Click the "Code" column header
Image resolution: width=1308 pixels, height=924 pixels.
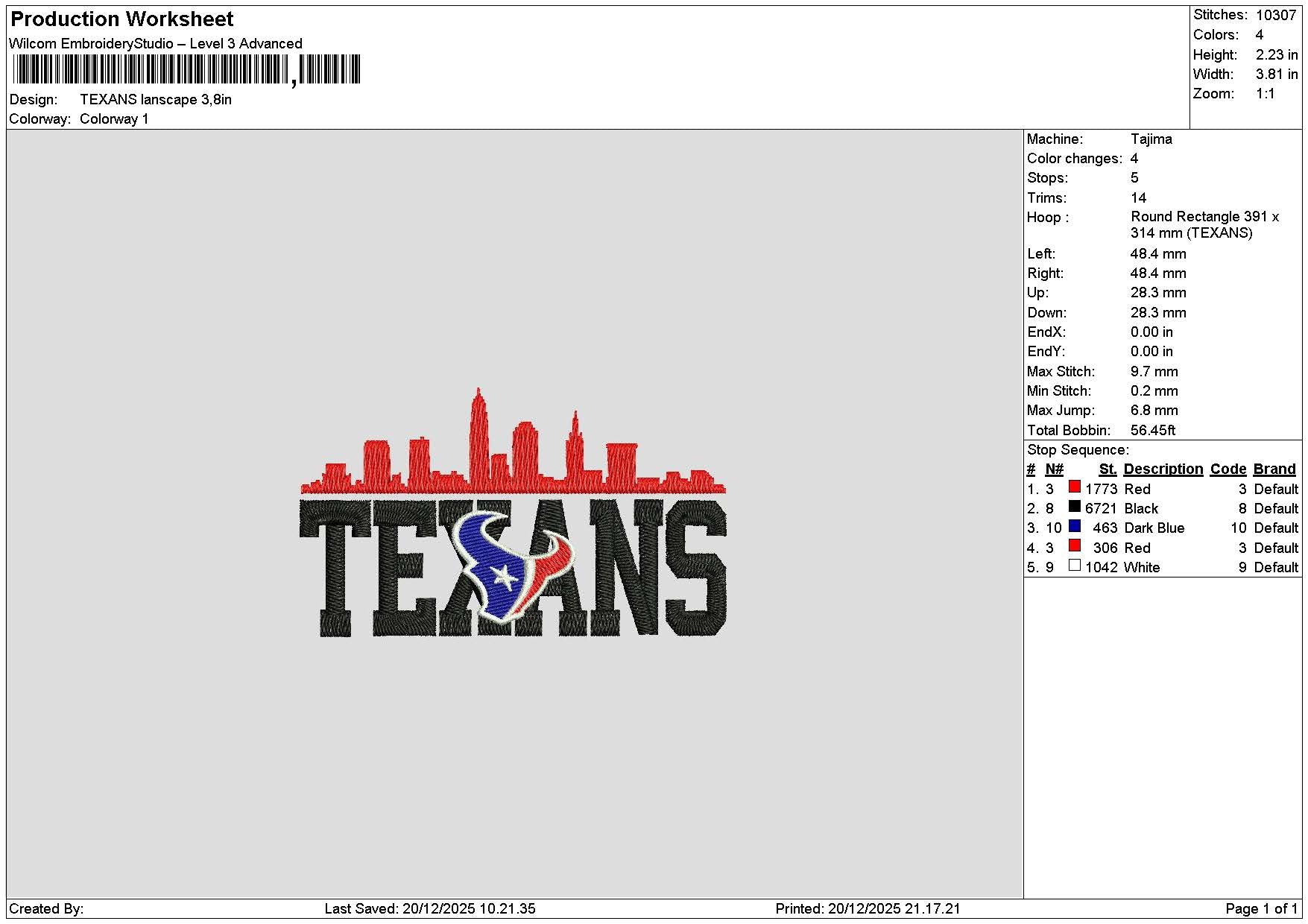click(x=1228, y=469)
